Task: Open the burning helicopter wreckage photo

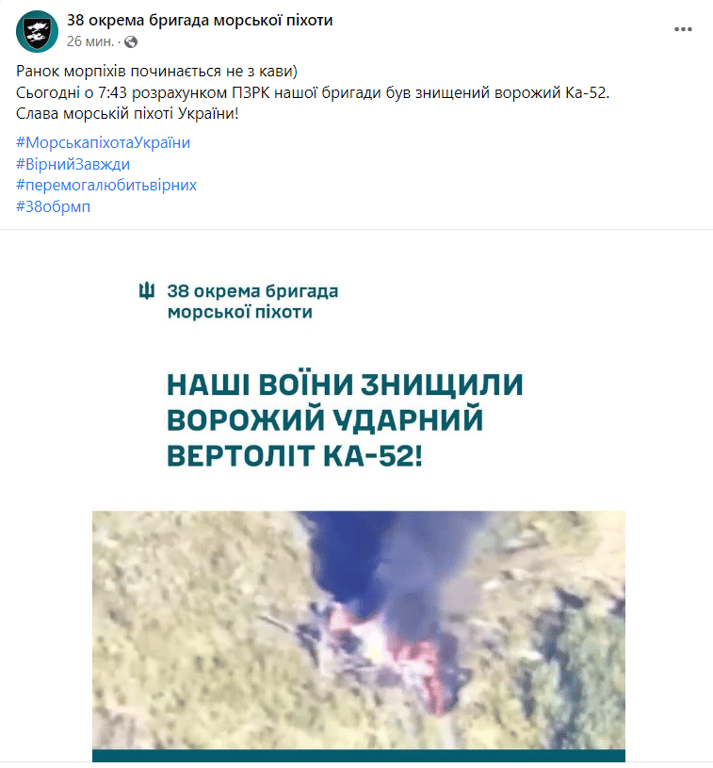Action: coord(358,630)
